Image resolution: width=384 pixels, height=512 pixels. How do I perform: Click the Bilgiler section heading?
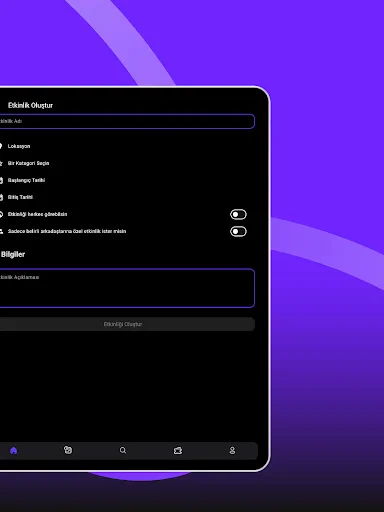pos(13,254)
